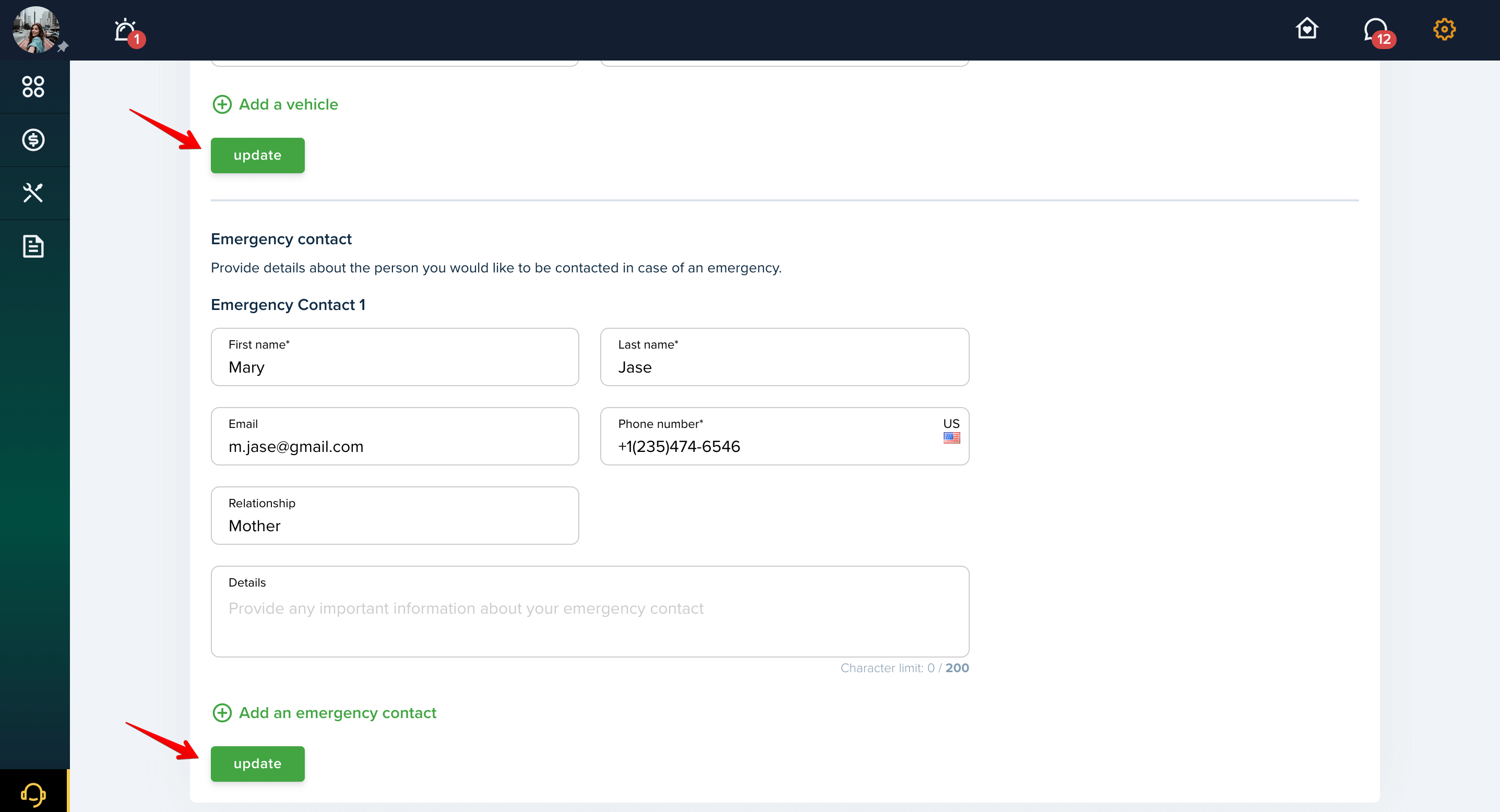This screenshot has height=812, width=1500.
Task: Open settings gear icon
Action: coord(1444,29)
